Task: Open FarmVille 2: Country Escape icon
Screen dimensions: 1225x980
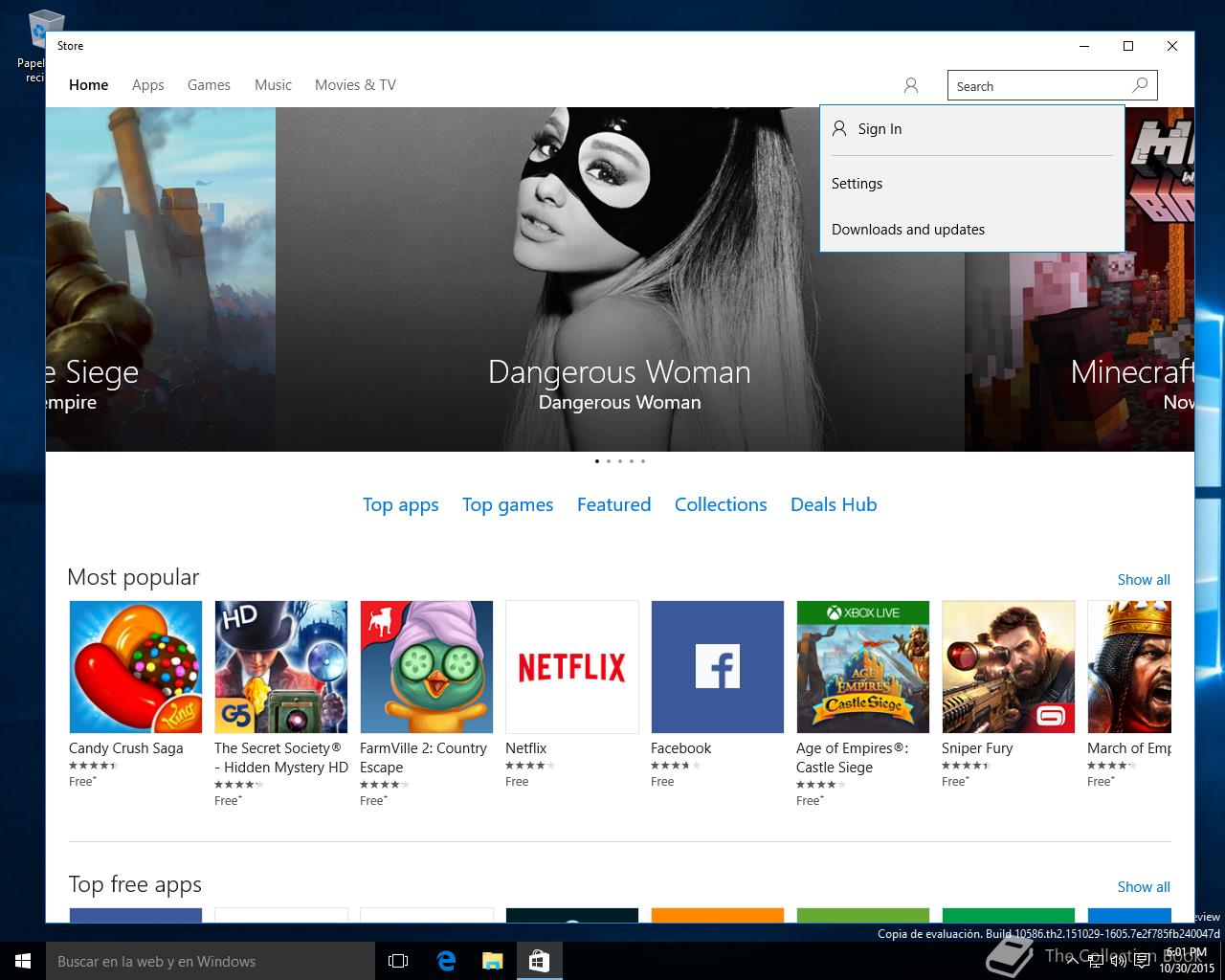Action: tap(427, 667)
